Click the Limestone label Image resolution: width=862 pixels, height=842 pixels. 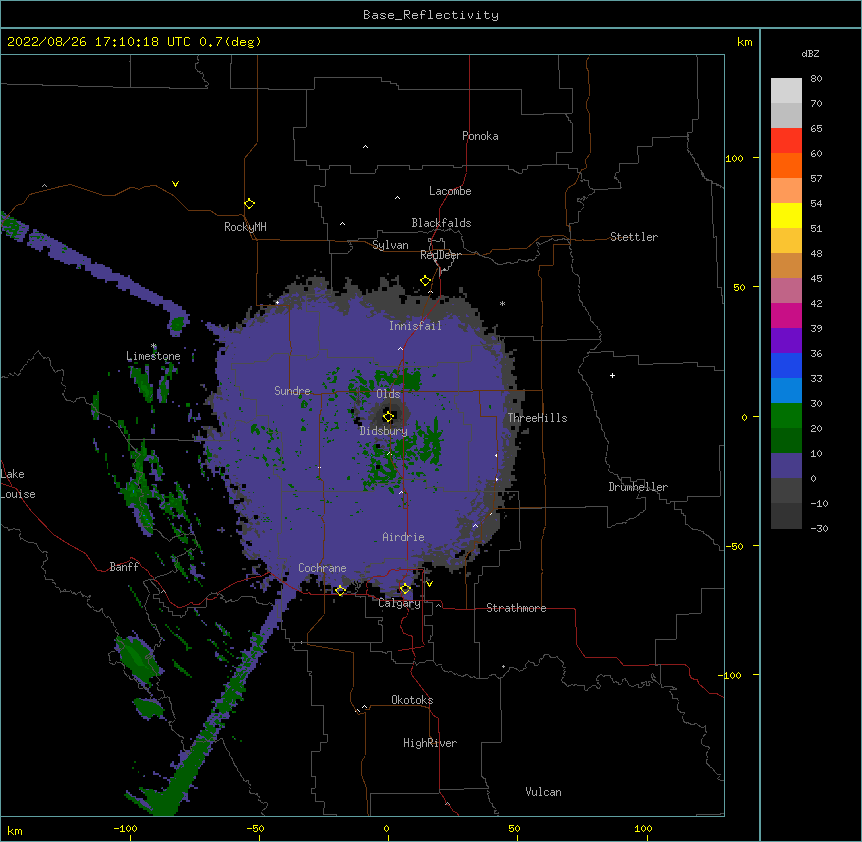pyautogui.click(x=153, y=356)
